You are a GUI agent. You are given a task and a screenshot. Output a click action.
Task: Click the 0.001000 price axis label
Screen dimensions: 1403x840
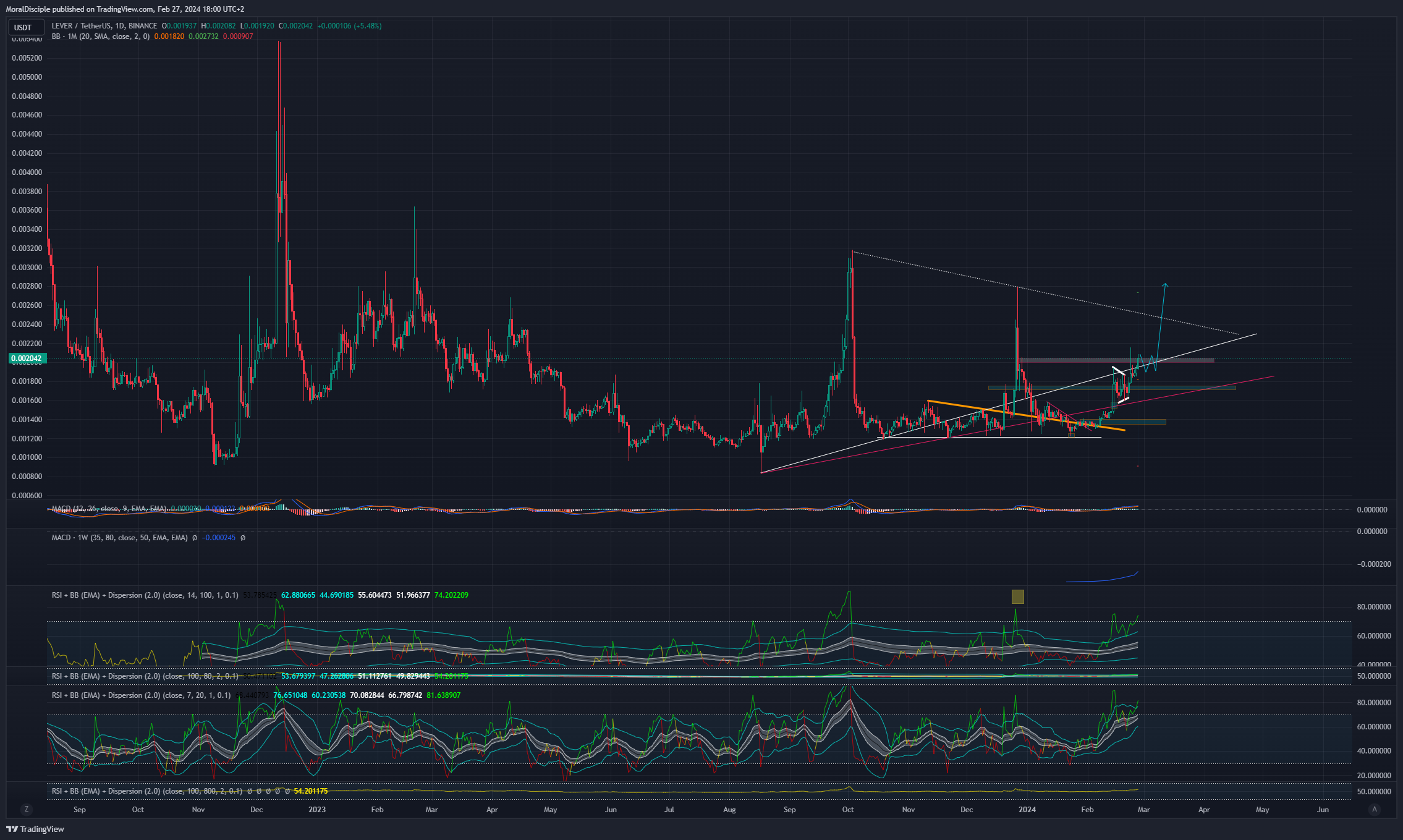pyautogui.click(x=27, y=457)
